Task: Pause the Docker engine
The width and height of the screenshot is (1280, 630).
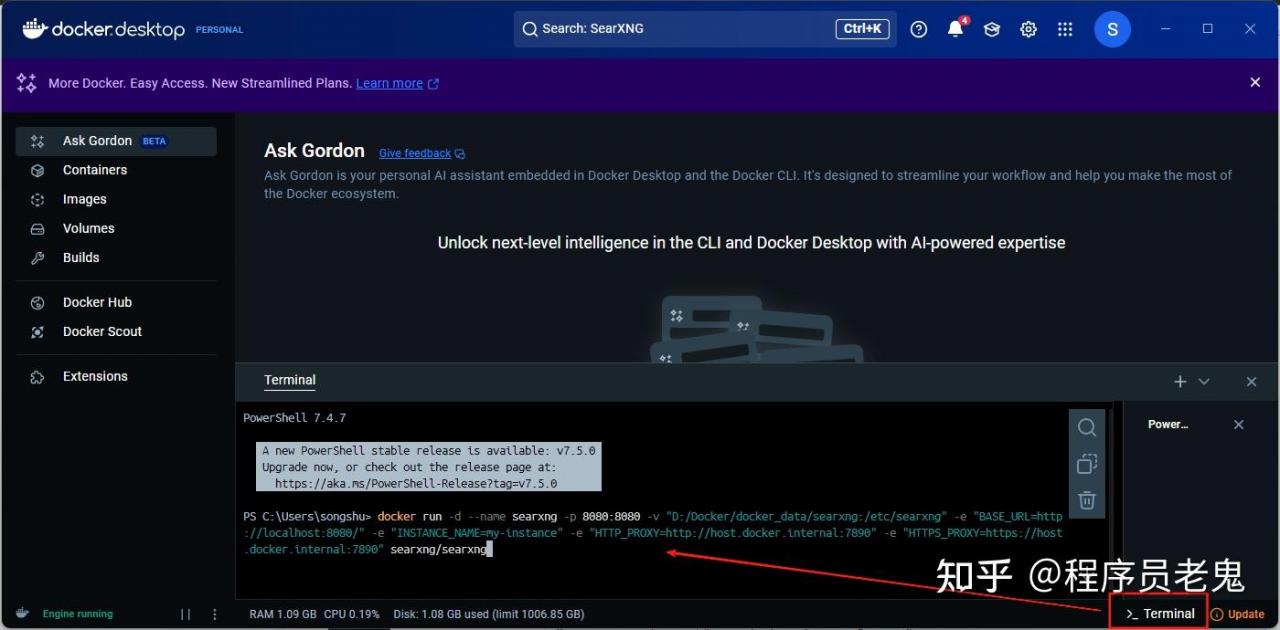Action: point(185,614)
